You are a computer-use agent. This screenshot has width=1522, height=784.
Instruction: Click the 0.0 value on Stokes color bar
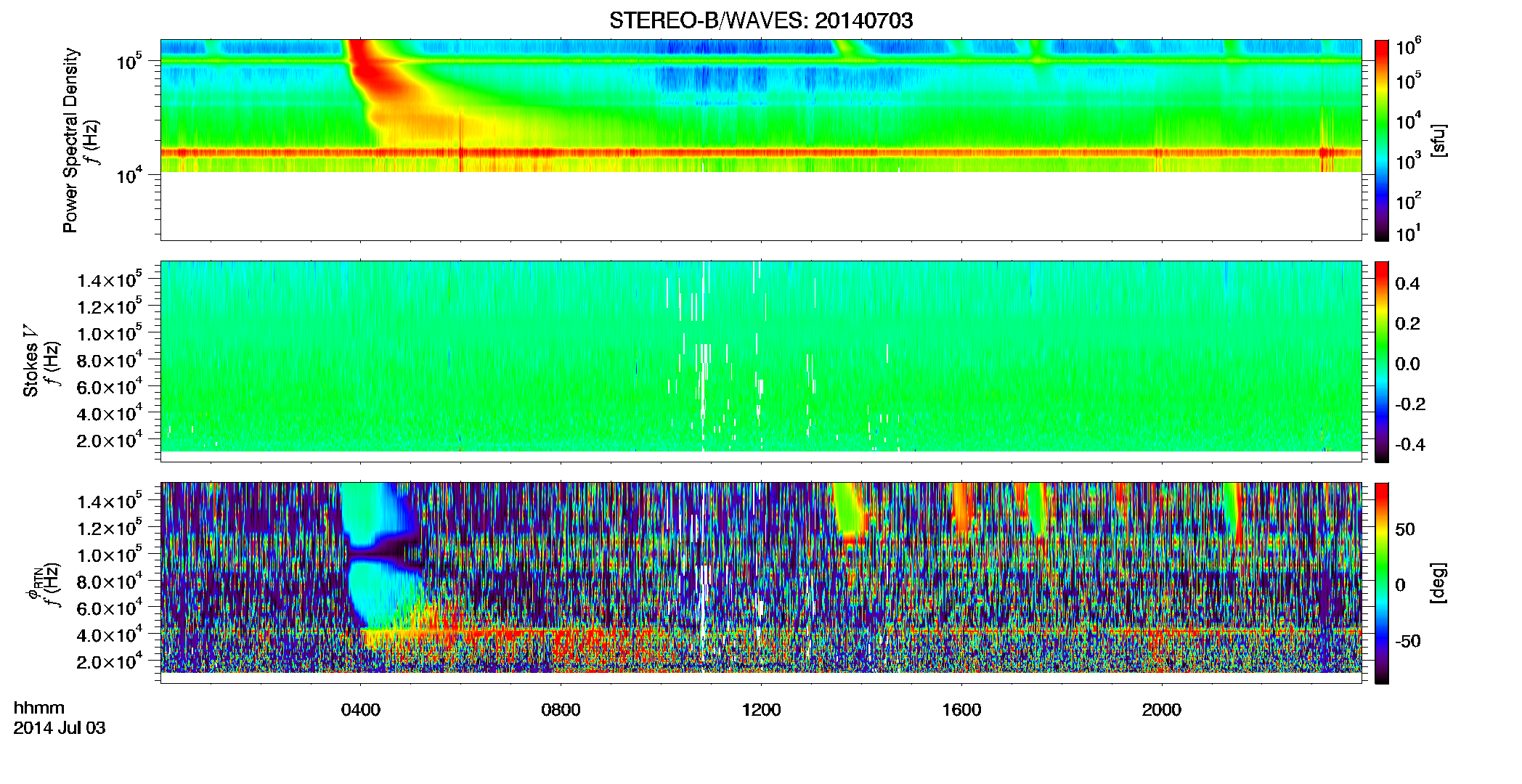[x=1407, y=364]
